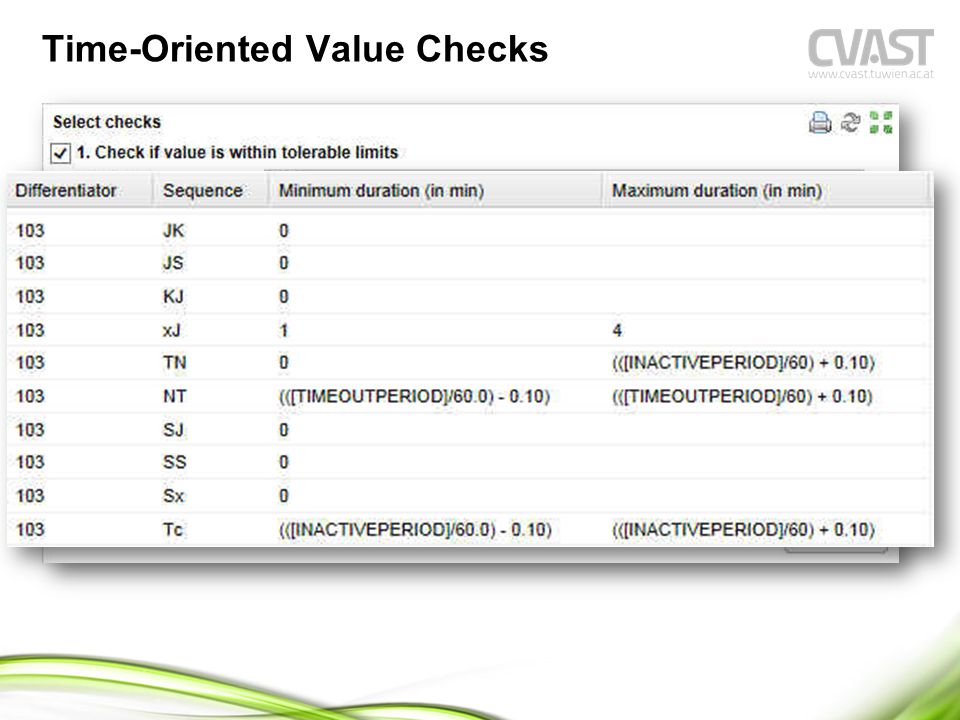Click minimum duration 0 in TN row

[283, 362]
